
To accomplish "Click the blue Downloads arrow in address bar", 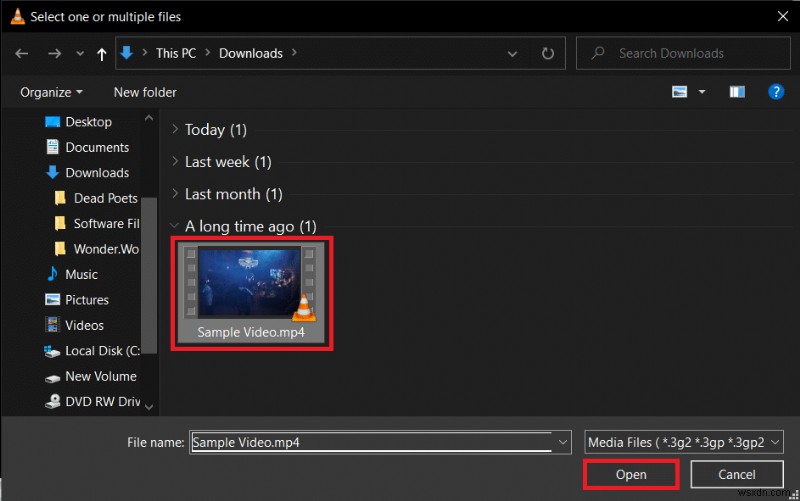I will [x=127, y=53].
